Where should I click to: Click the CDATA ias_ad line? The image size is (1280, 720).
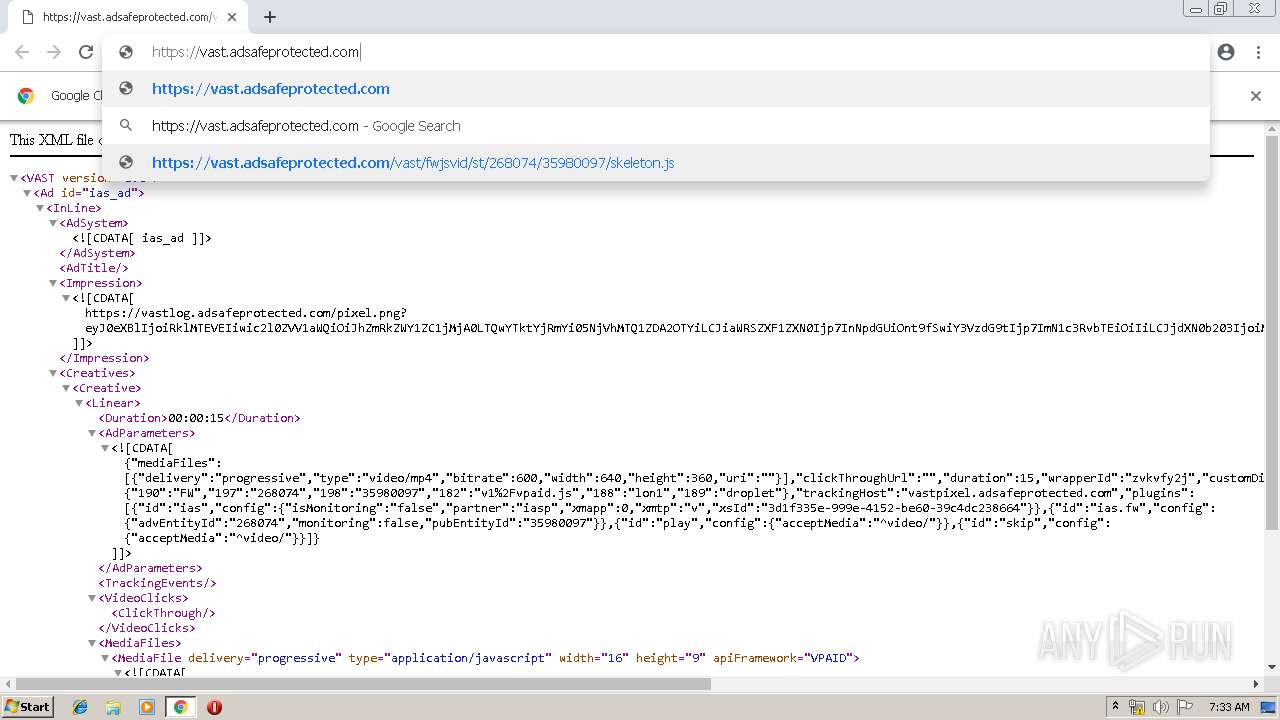click(142, 238)
